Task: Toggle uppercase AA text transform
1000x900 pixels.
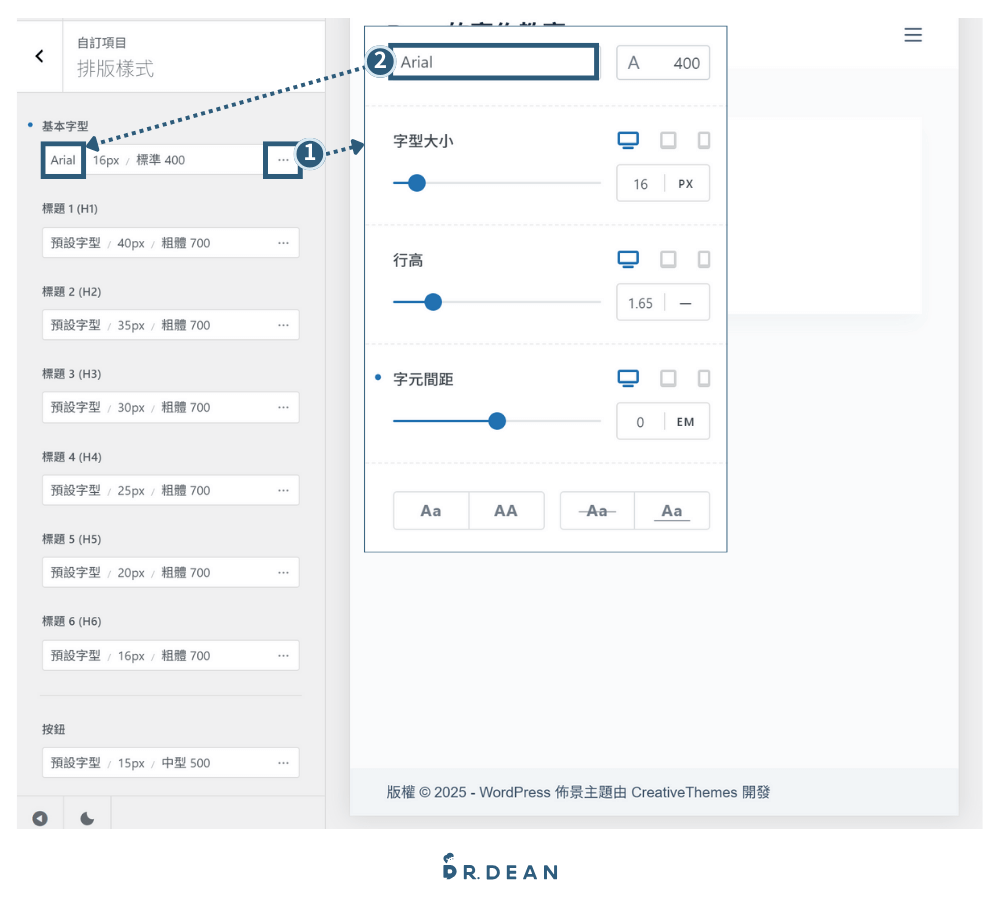Action: [506, 510]
